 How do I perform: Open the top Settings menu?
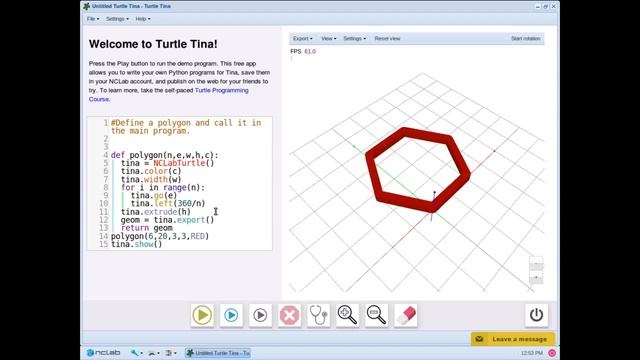click(117, 19)
